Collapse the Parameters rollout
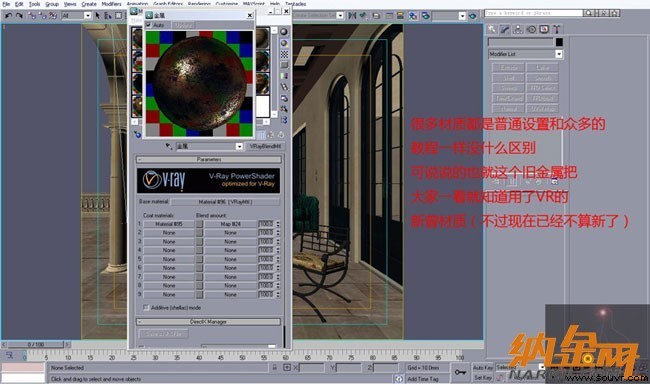650x384 pixels. click(209, 159)
